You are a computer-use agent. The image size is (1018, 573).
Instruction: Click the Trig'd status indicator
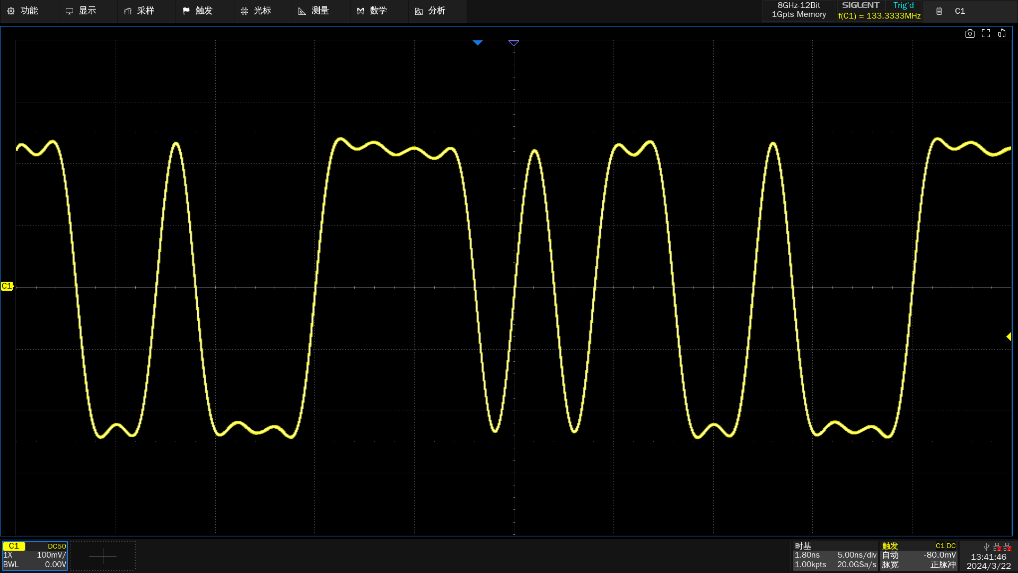903,5
